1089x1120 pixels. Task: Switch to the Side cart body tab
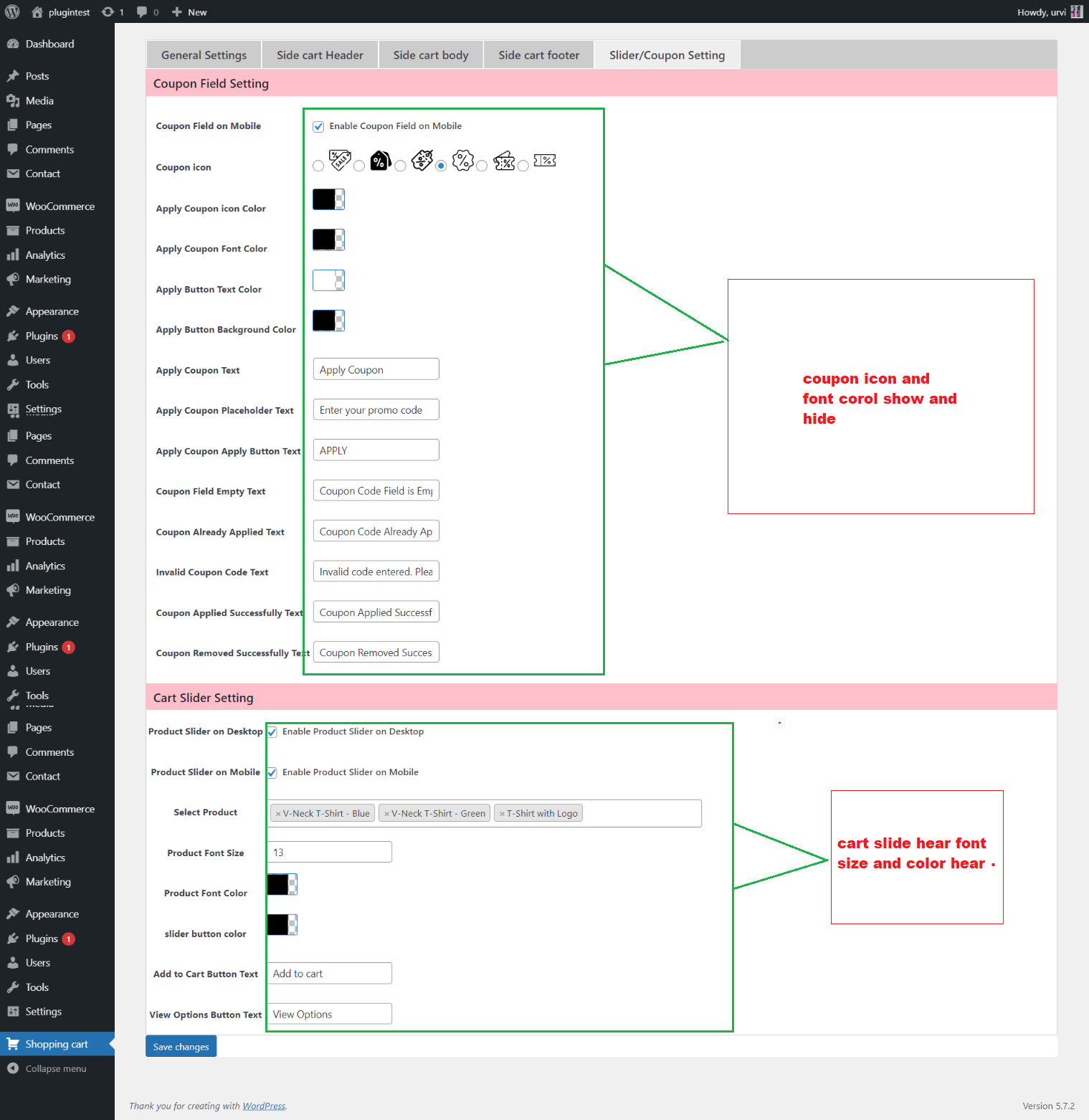(431, 55)
